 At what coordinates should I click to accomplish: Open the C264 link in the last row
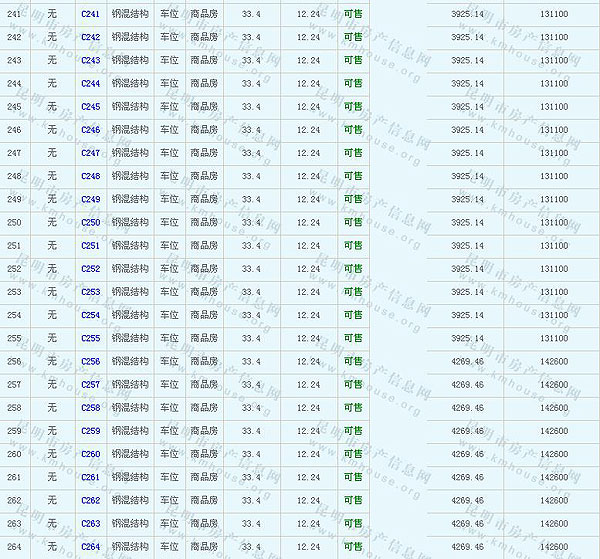90,547
